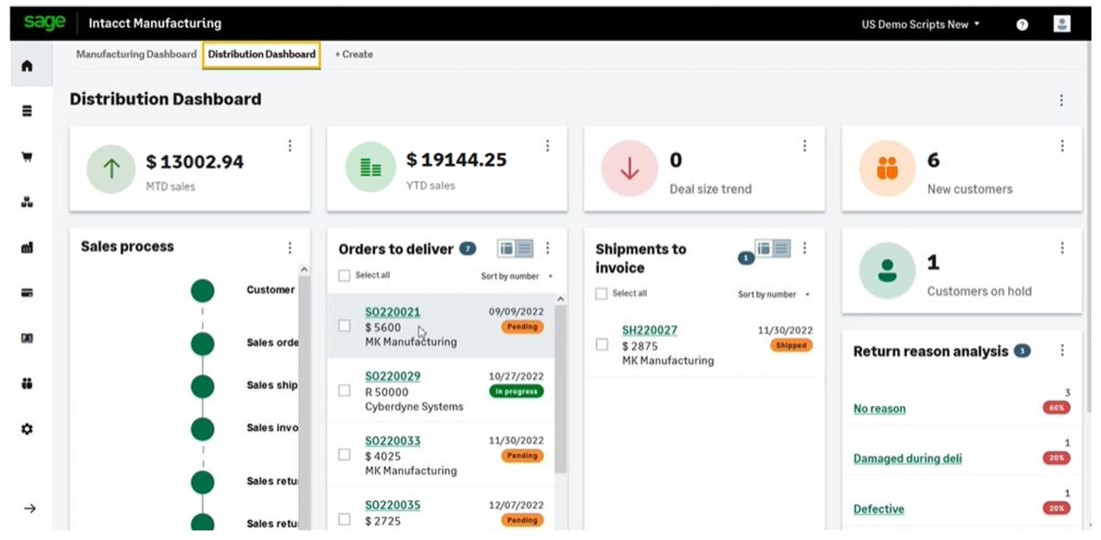The image size is (1101, 540).
Task: Open Sales process widget options menu
Action: (290, 247)
